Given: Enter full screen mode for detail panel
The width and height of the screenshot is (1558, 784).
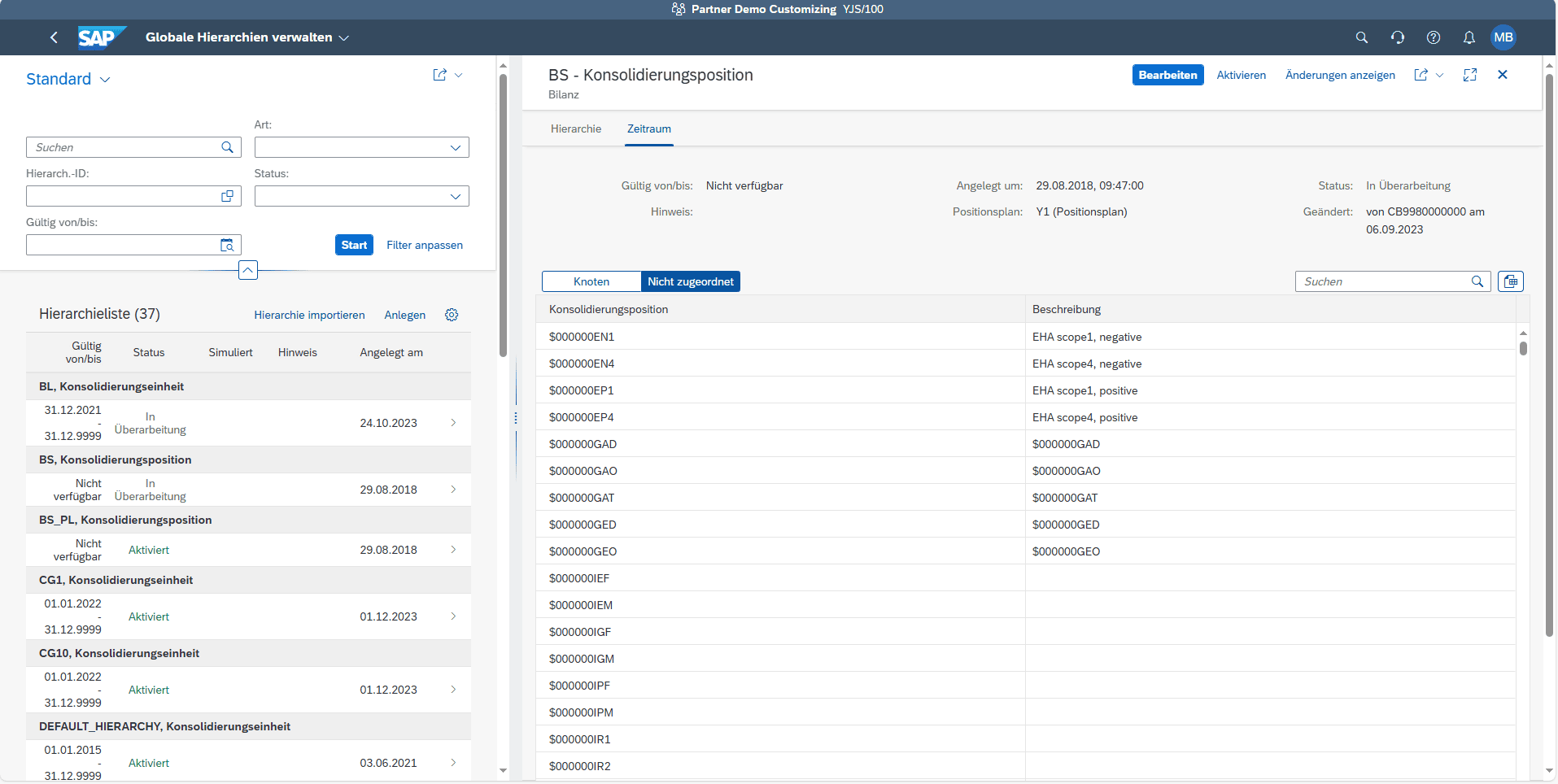Looking at the screenshot, I should point(1469,75).
